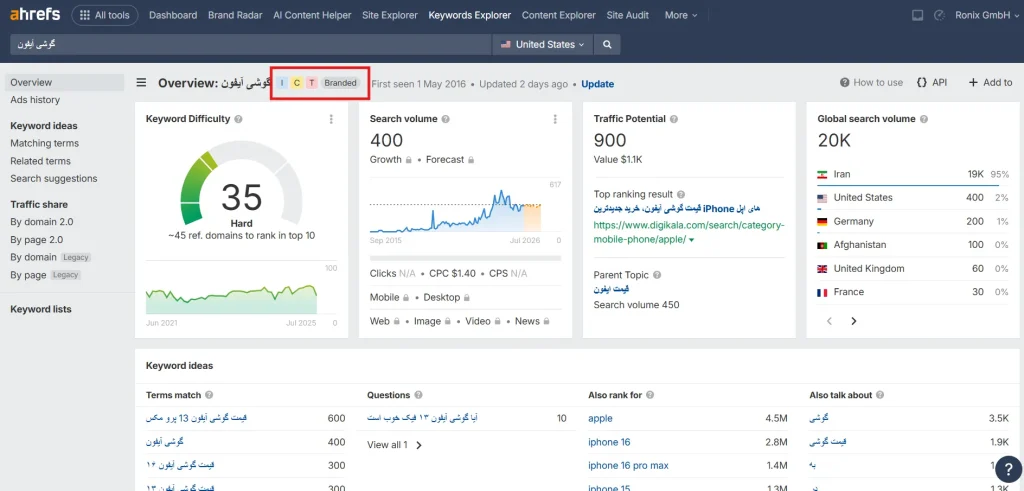Click Also talk about help icon

pyautogui.click(x=880, y=396)
